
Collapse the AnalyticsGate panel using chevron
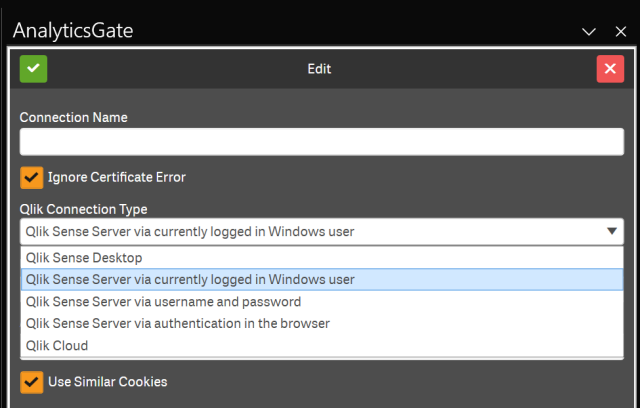click(589, 32)
